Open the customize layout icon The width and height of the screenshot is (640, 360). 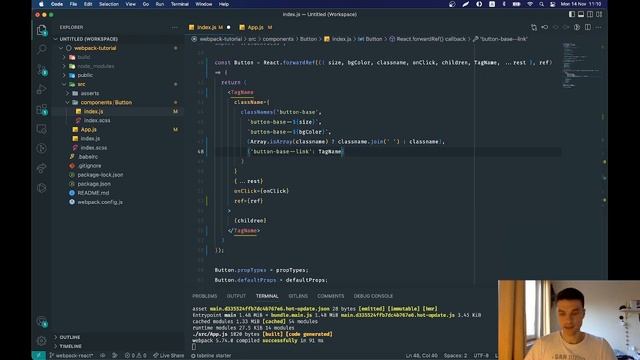[599, 14]
